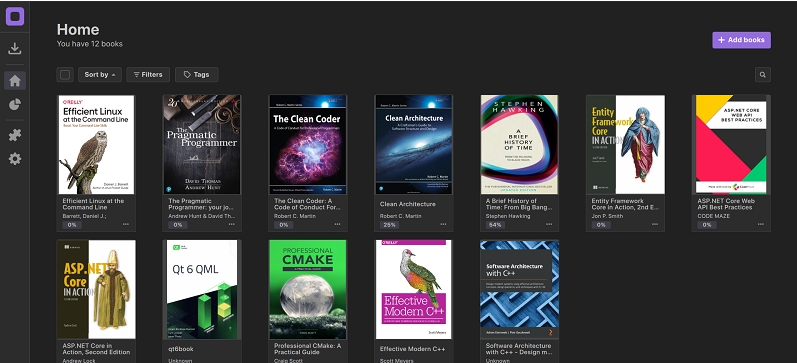Open options dots for ASP.NET Core Web API
Viewport: 797px width, 363px height.
pyautogui.click(x=760, y=224)
